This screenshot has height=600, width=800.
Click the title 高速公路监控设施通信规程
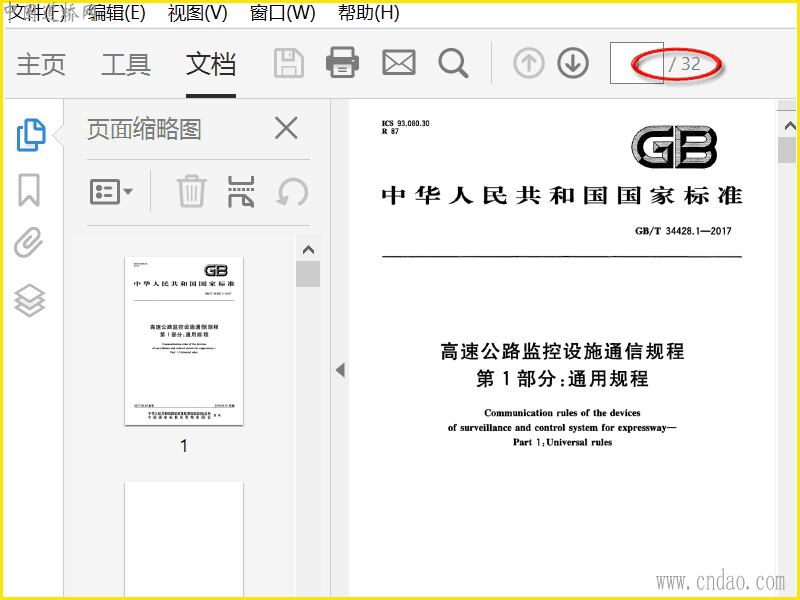562,352
